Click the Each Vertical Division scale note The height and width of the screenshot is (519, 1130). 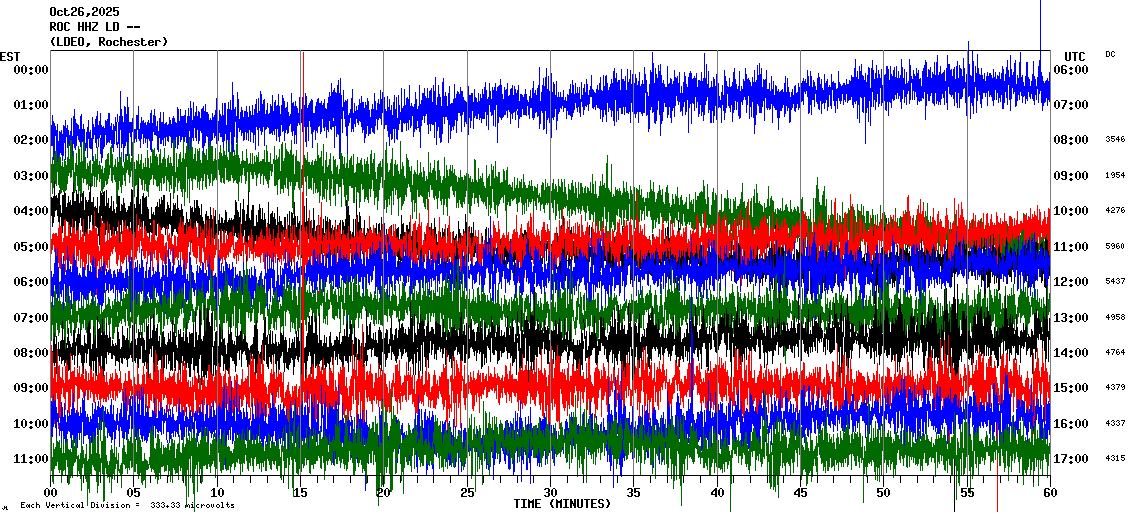127,506
